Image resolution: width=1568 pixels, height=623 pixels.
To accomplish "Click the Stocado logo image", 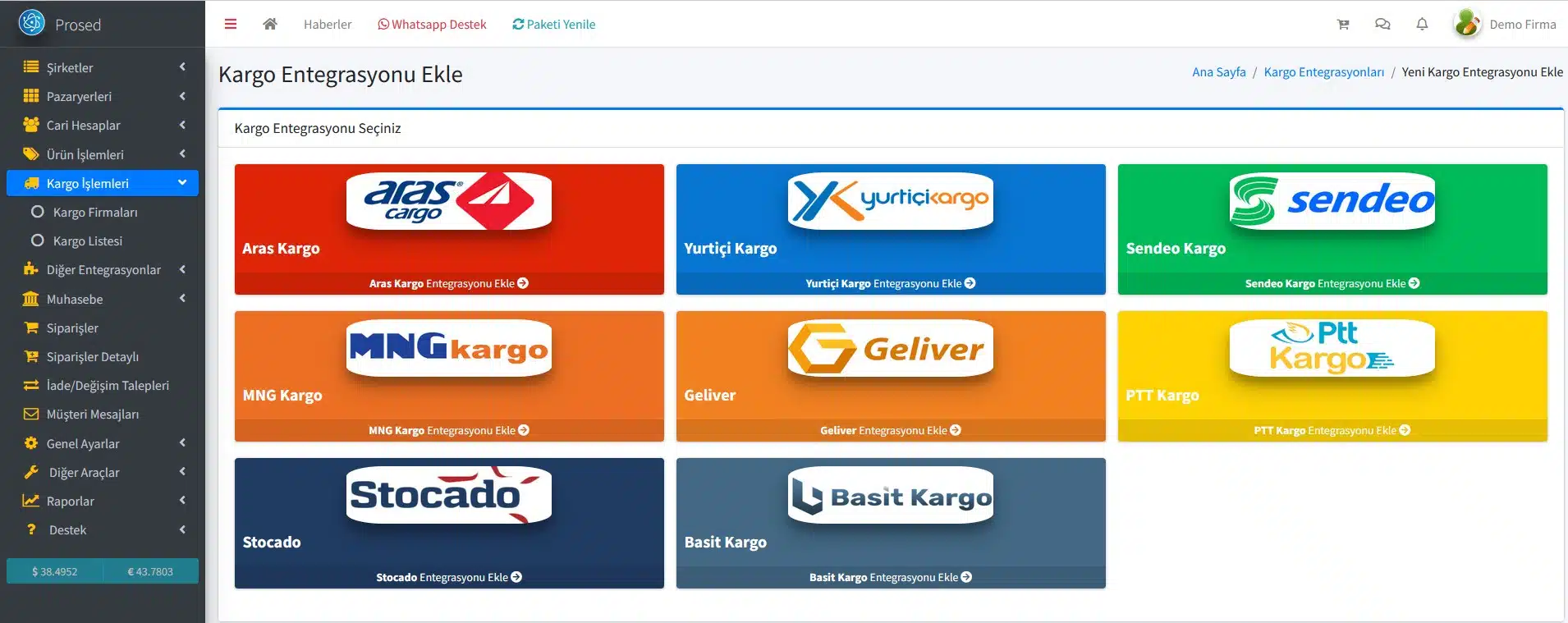I will pyautogui.click(x=449, y=495).
